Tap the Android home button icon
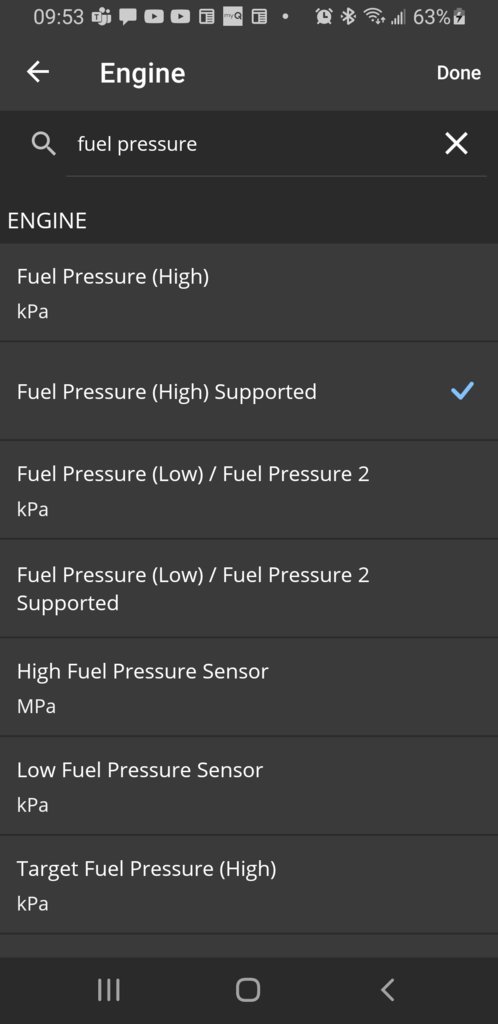Viewport: 498px width, 1024px height. click(248, 990)
